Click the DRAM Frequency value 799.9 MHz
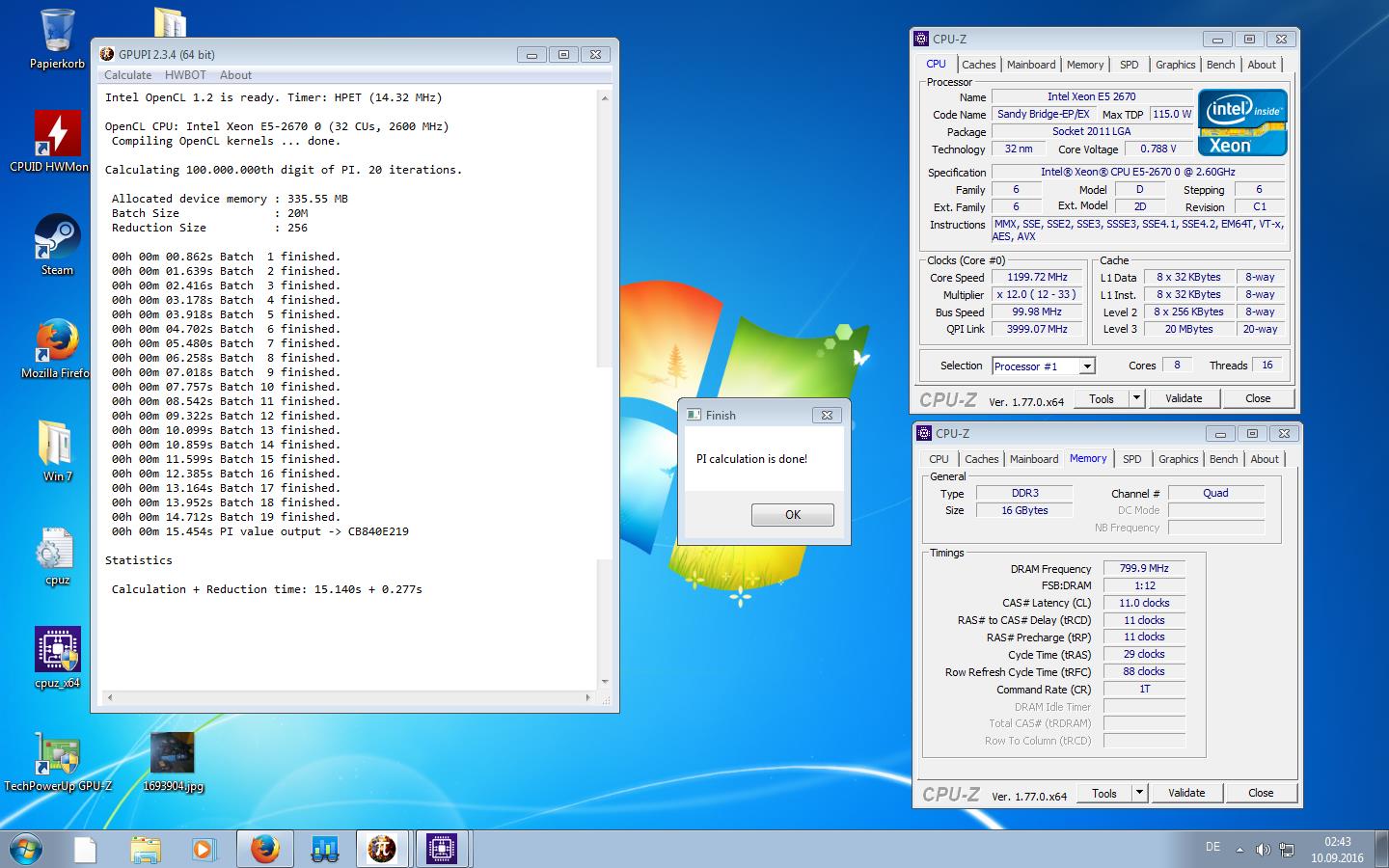Screen dimensions: 1389x868 click(1144, 569)
